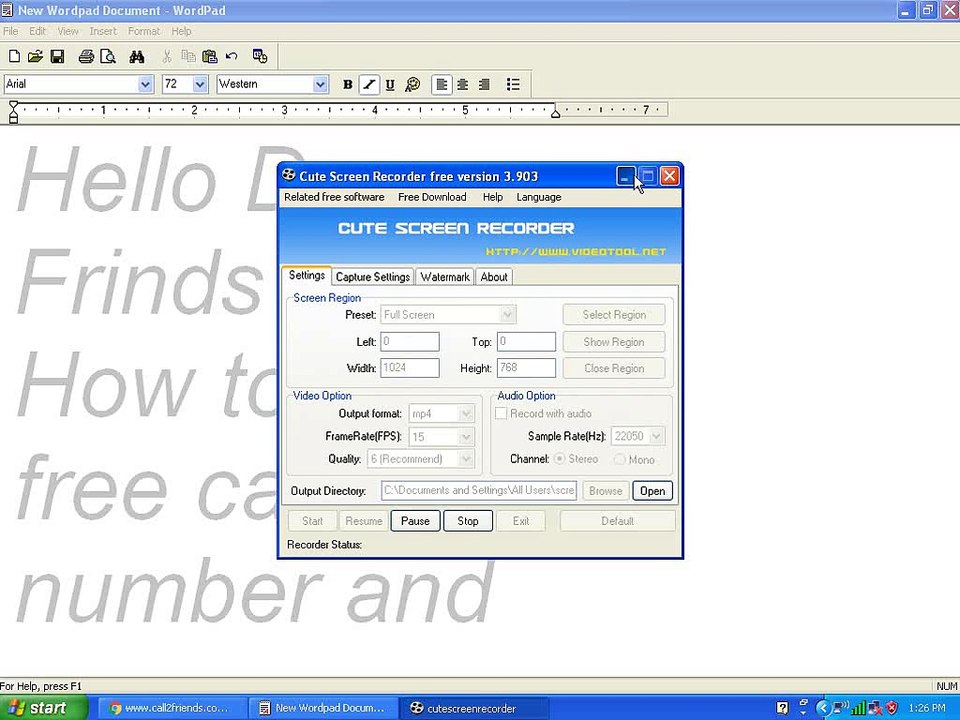Toggle Bold formatting in WordPad
The image size is (960, 720).
pyautogui.click(x=347, y=84)
